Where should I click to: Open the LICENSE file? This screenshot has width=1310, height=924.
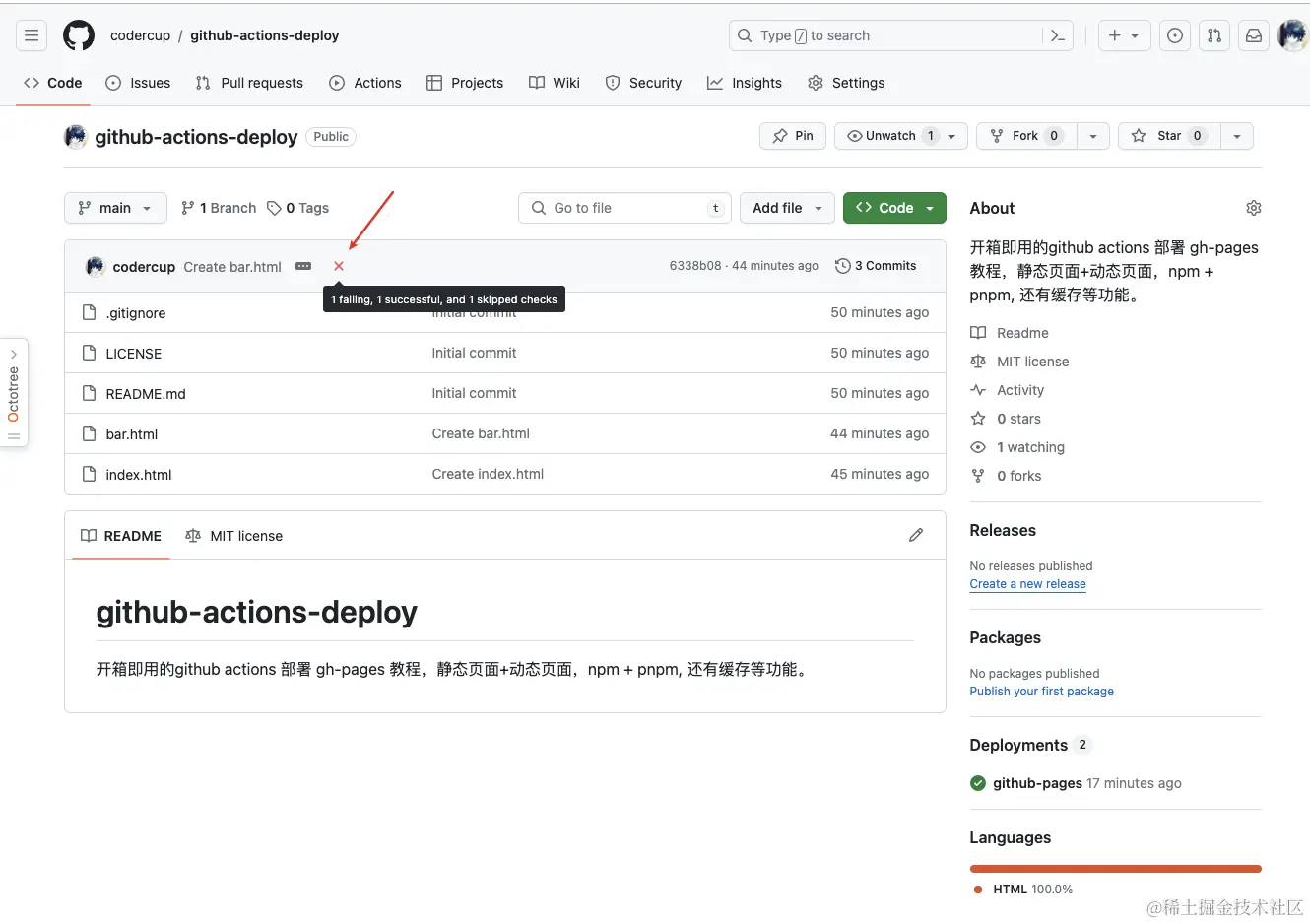(134, 354)
